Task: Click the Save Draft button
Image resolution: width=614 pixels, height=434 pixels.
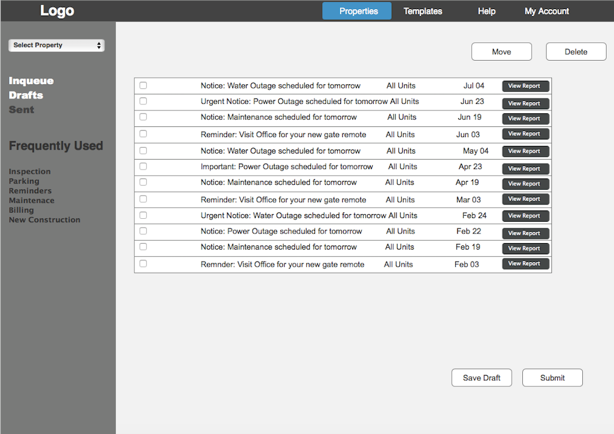Action: (482, 378)
